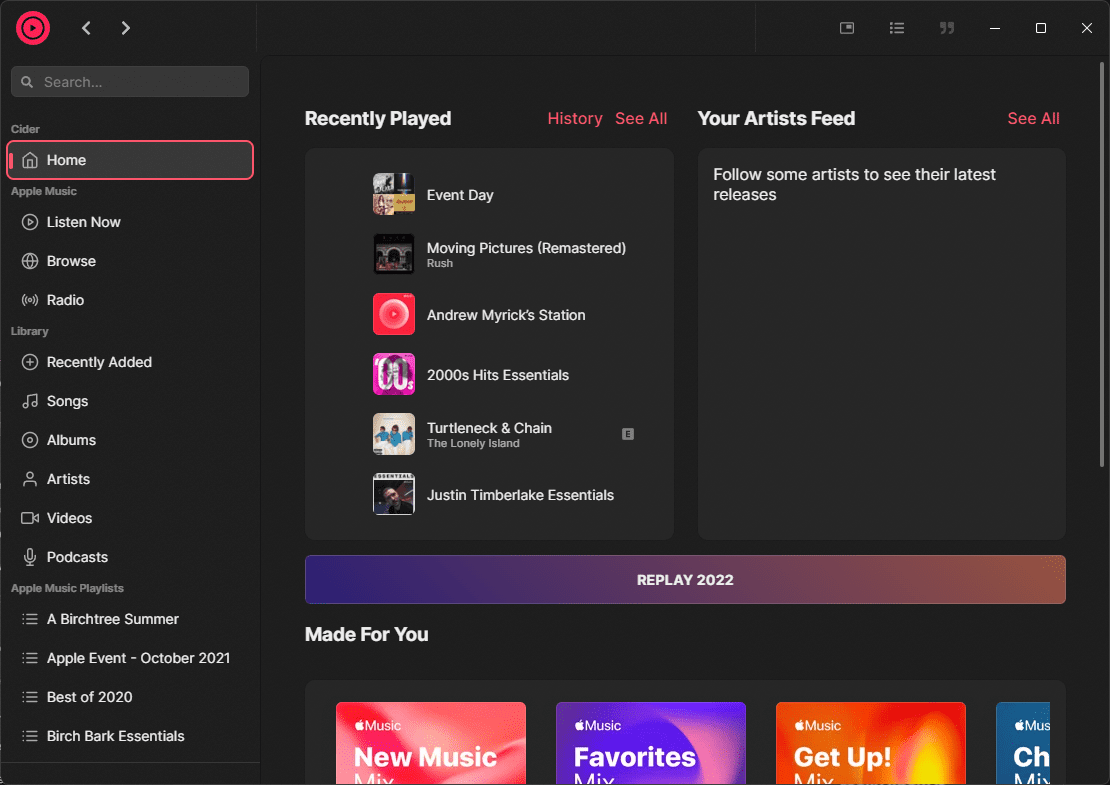
Task: Open Best of 2020 playlist
Action: point(130,697)
